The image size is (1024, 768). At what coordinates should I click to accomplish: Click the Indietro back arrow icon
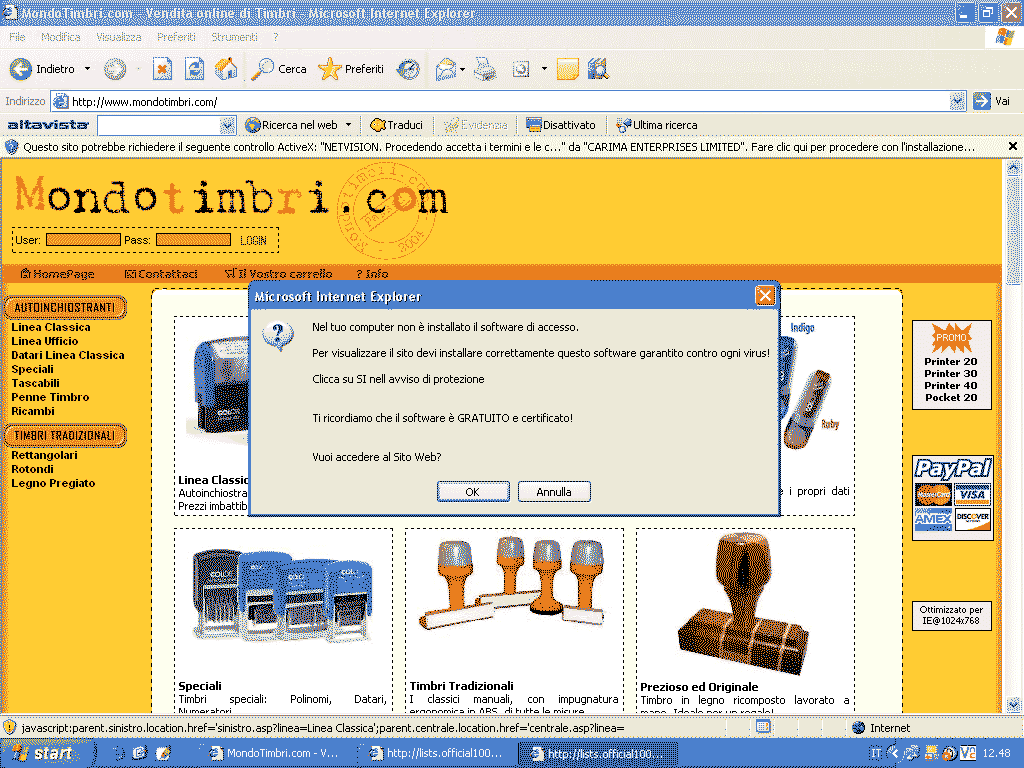point(21,69)
